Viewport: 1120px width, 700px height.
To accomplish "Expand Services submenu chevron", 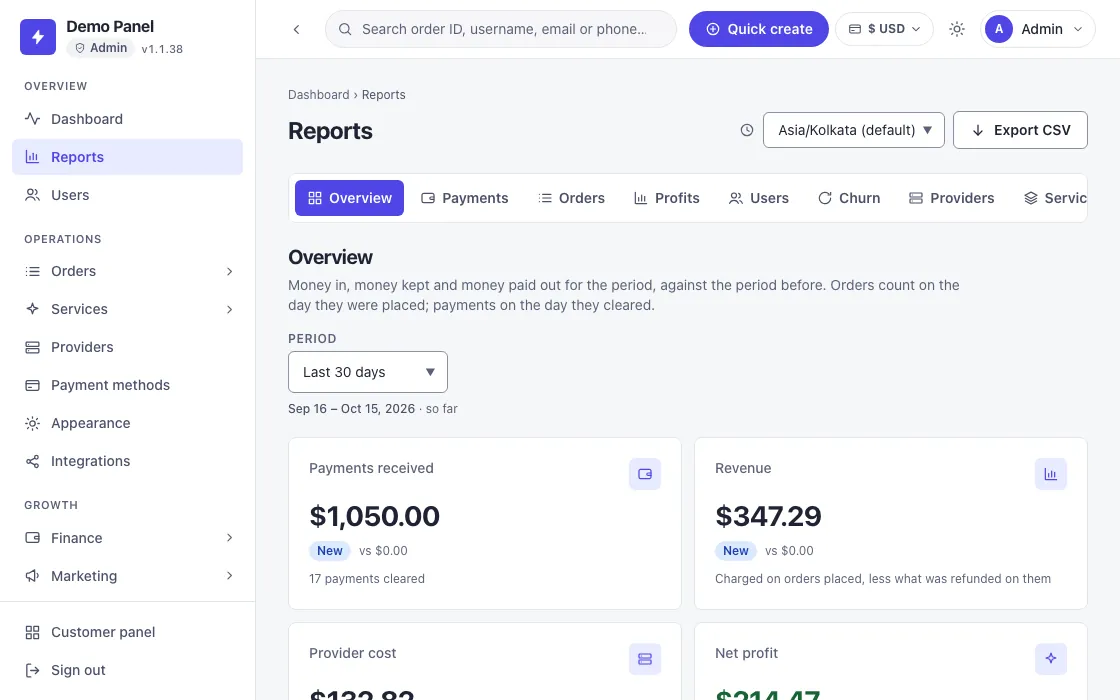I will point(229,309).
